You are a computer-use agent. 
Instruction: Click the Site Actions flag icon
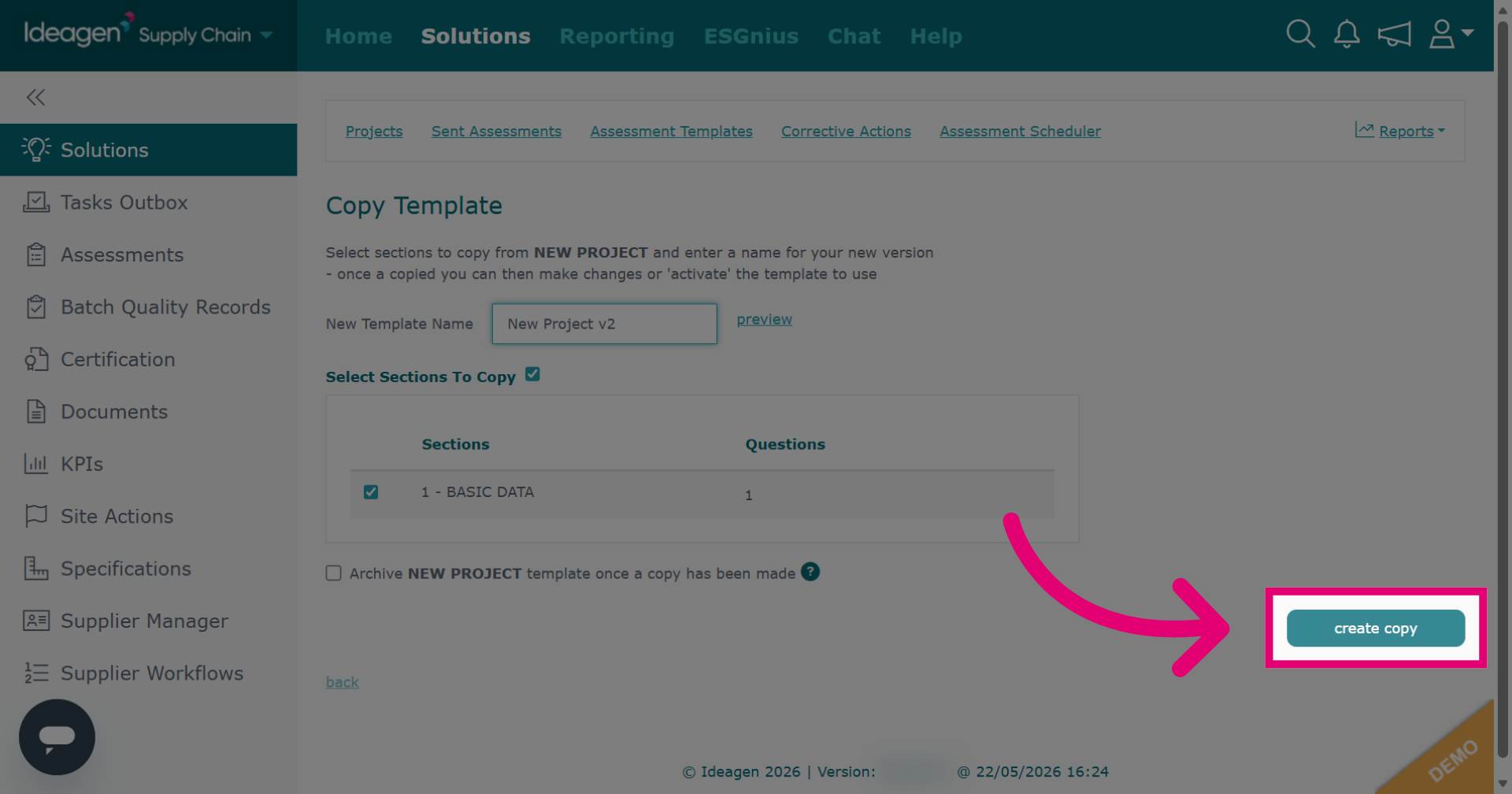tap(36, 516)
